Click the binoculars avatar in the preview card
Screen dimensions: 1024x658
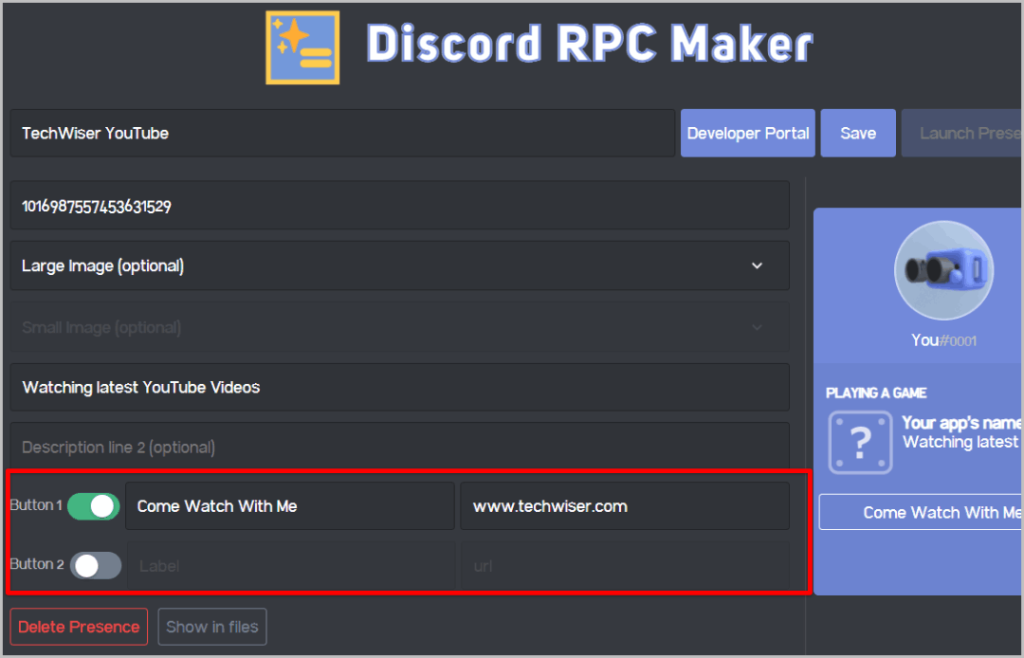tap(944, 270)
